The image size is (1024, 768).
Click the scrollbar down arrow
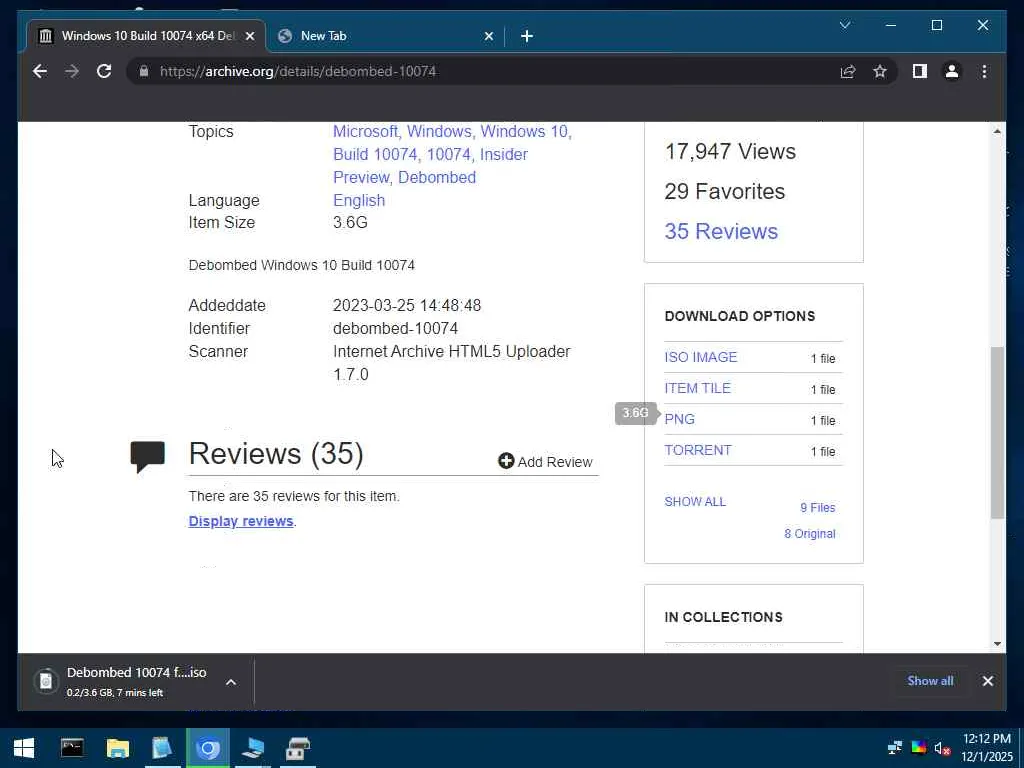tap(997, 644)
